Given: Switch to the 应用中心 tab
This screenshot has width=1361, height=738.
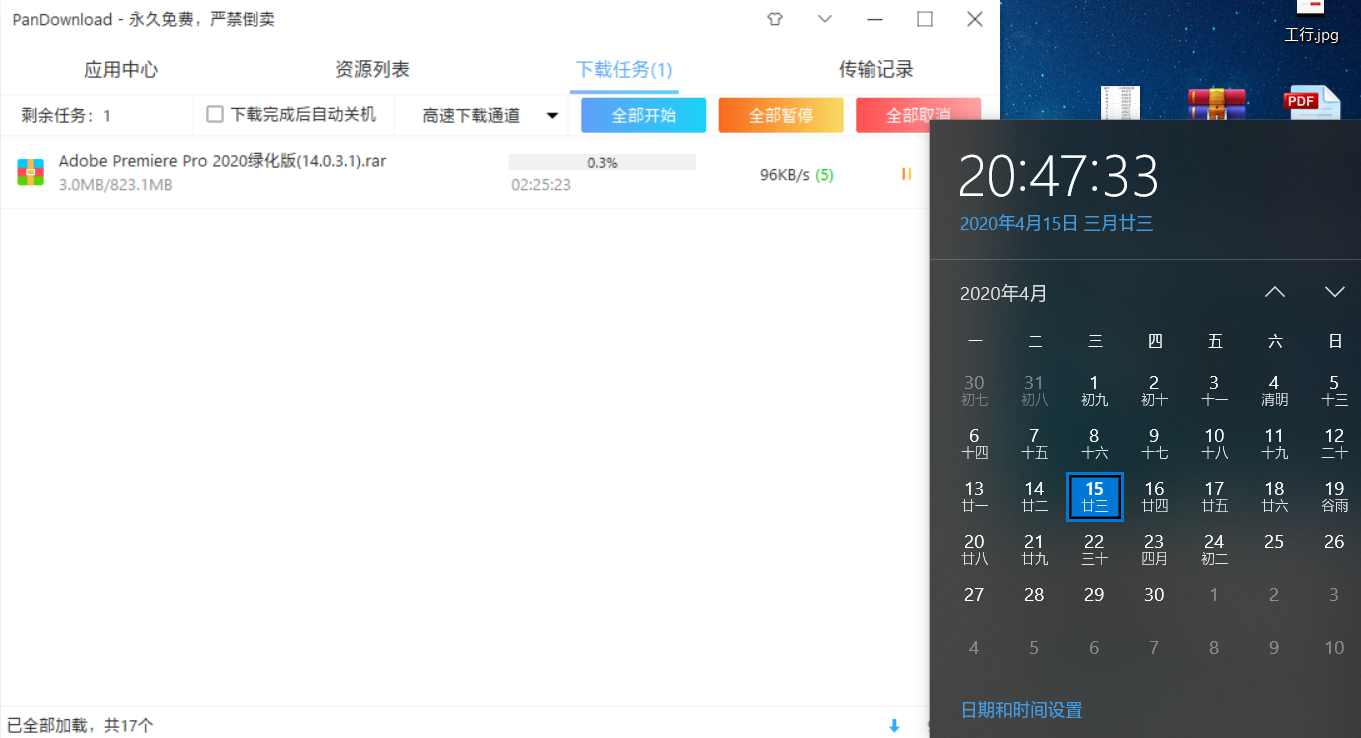Looking at the screenshot, I should pos(121,70).
